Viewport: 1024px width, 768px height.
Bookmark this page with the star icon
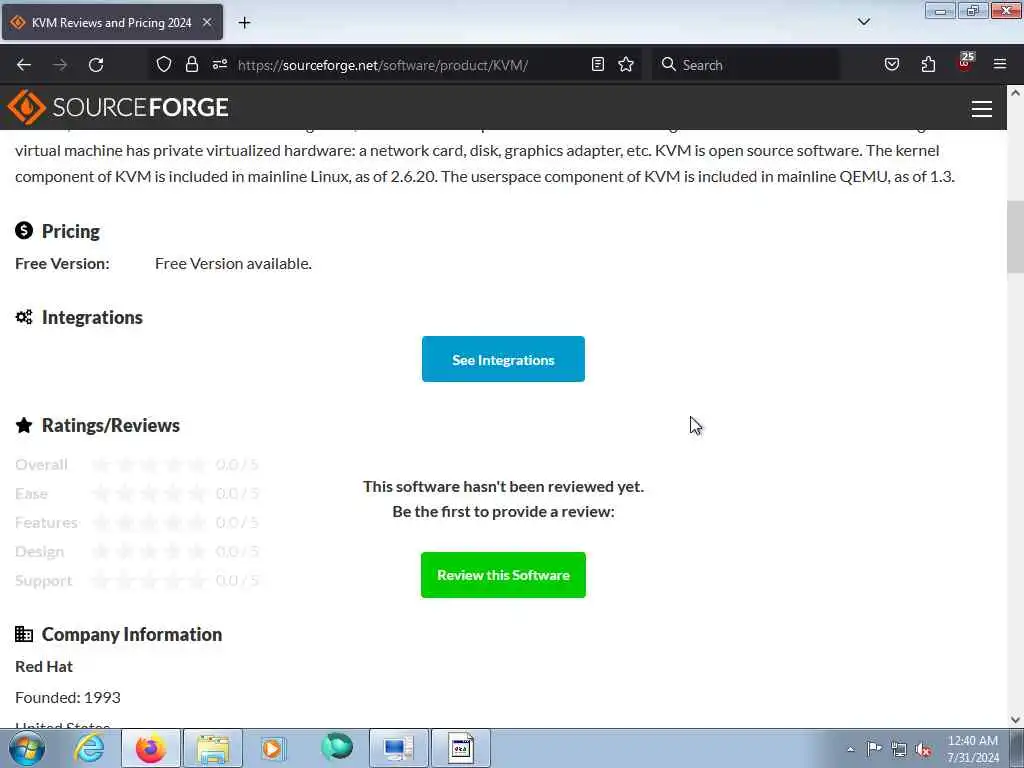pos(626,64)
